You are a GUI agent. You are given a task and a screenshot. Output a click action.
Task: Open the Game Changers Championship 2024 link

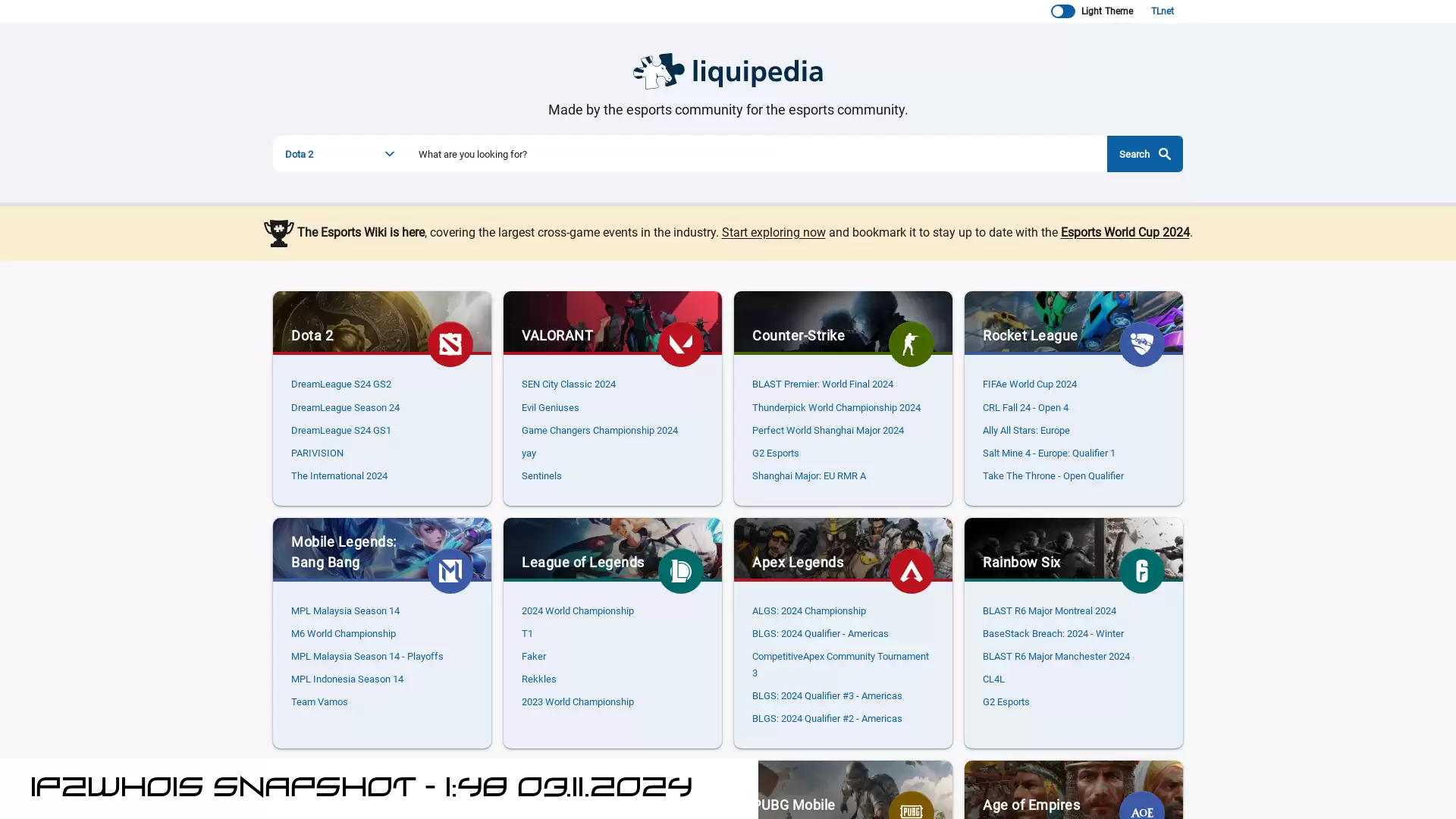pos(599,431)
